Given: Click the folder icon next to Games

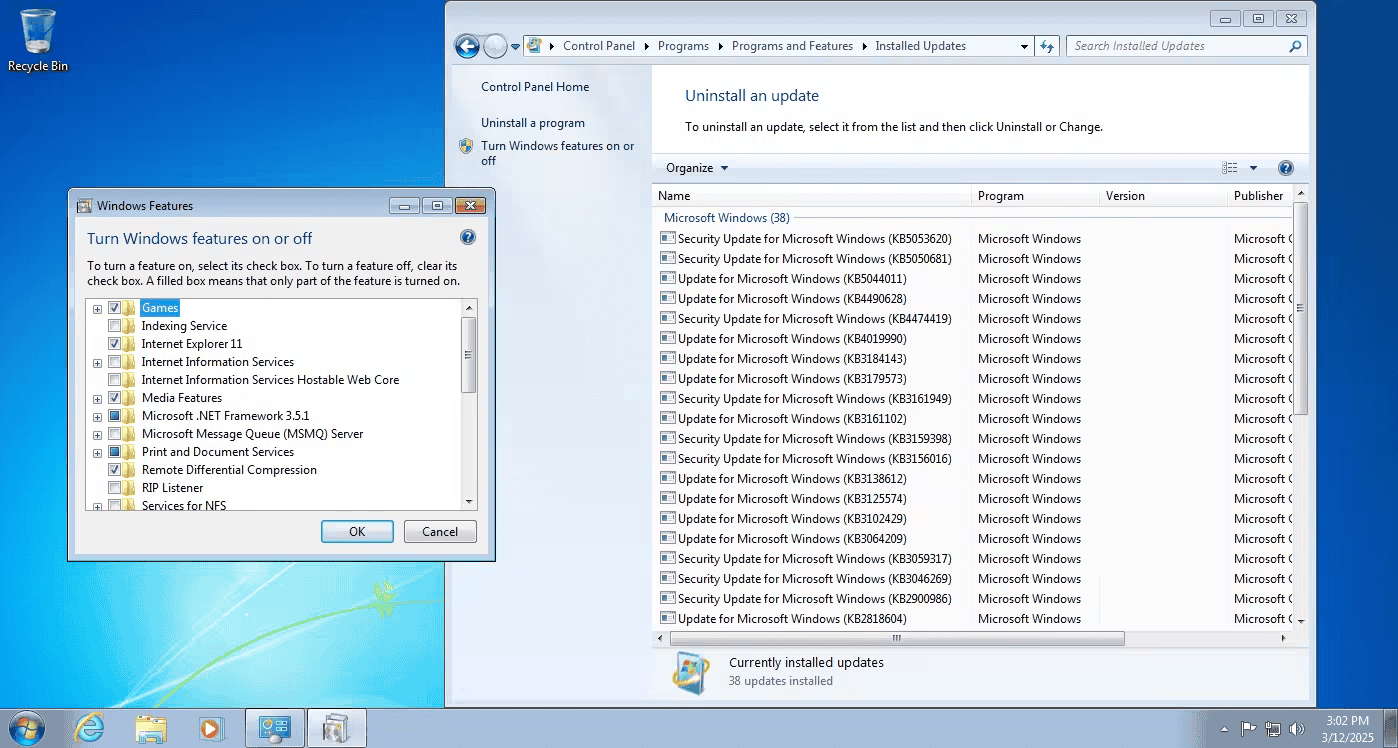Looking at the screenshot, I should (x=130, y=308).
